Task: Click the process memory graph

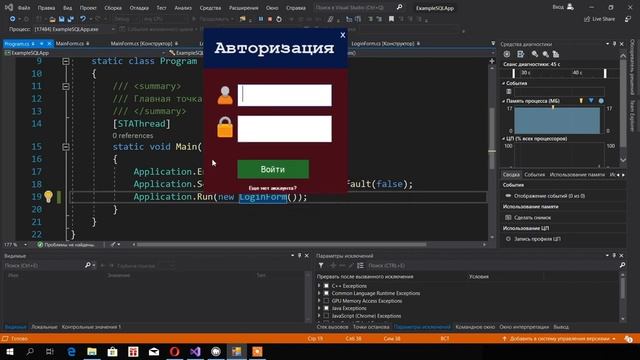Action: (x=558, y=120)
